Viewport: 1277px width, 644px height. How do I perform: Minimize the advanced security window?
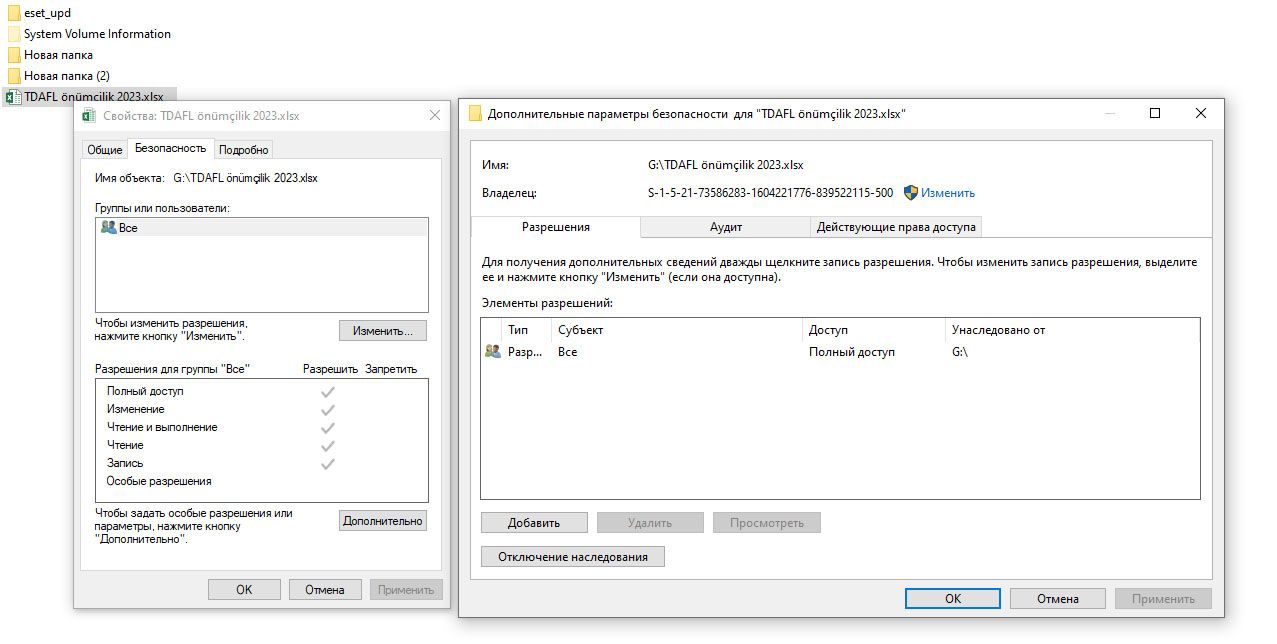1109,114
